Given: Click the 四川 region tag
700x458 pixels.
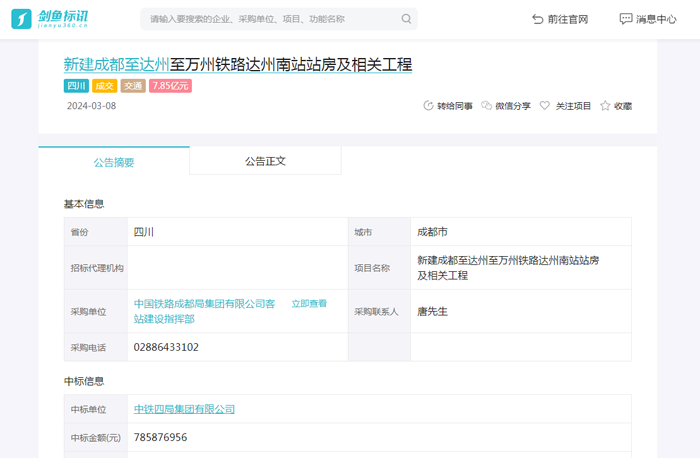Looking at the screenshot, I should [x=76, y=86].
